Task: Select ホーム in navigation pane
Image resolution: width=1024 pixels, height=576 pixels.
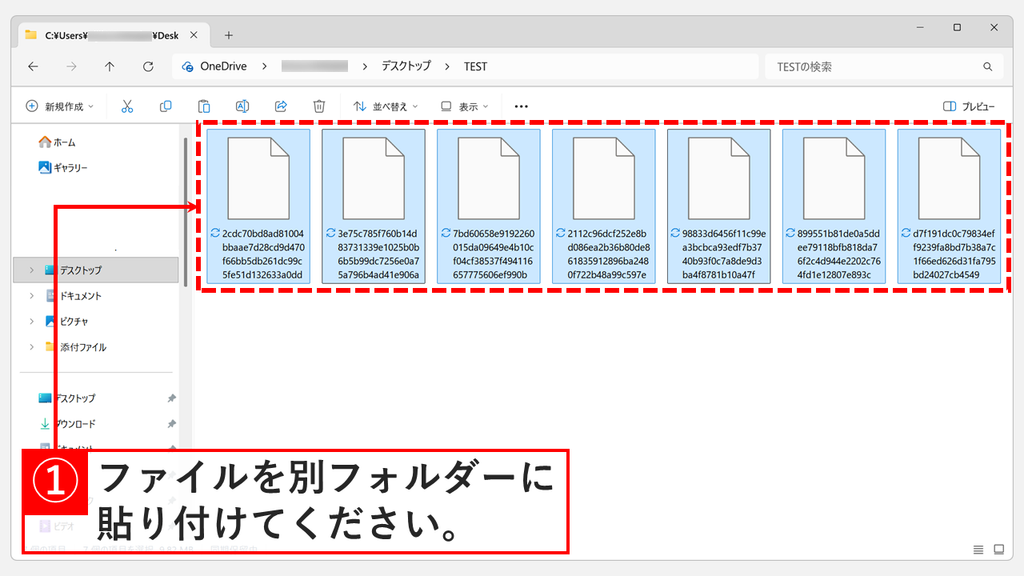Action: [x=57, y=142]
